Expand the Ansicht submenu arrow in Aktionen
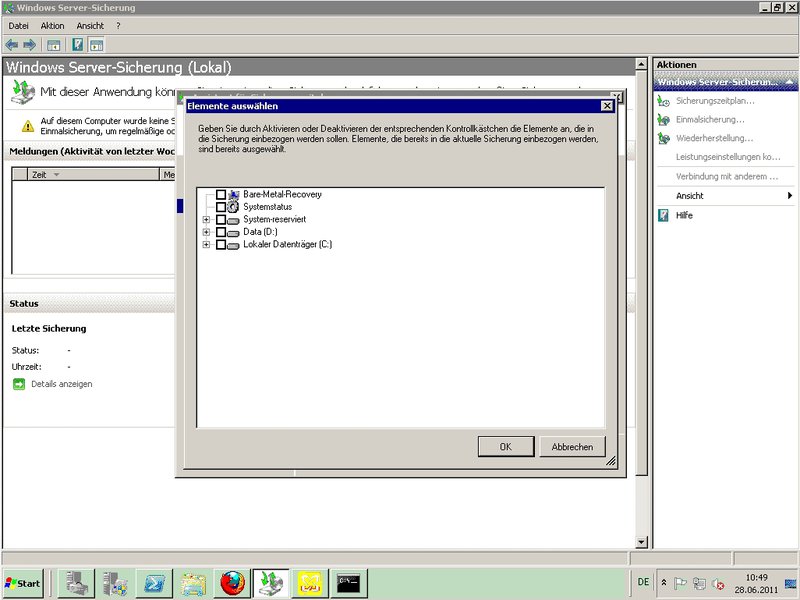800x600 pixels. [x=790, y=195]
